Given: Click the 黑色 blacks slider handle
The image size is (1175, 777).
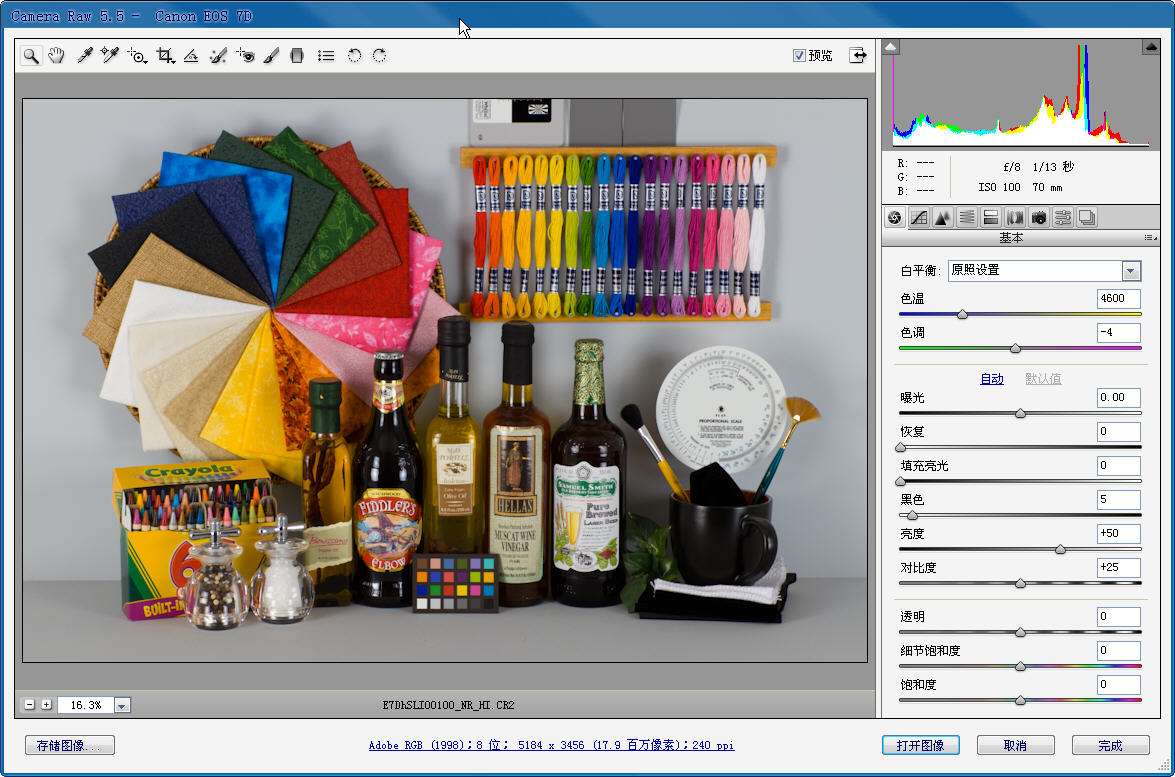Looking at the screenshot, I should (912, 516).
